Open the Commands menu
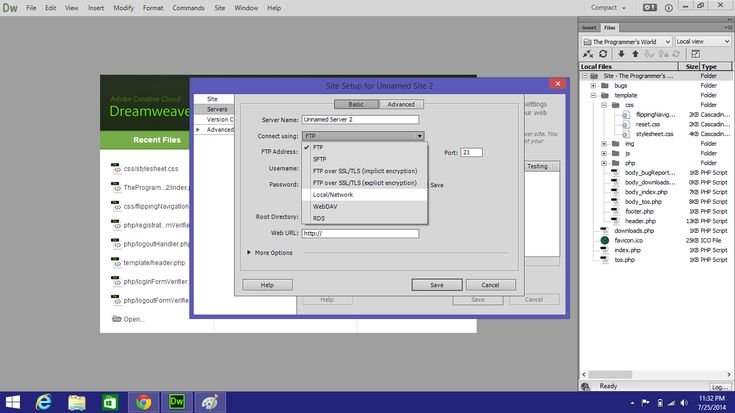735x413 pixels. pyautogui.click(x=188, y=8)
